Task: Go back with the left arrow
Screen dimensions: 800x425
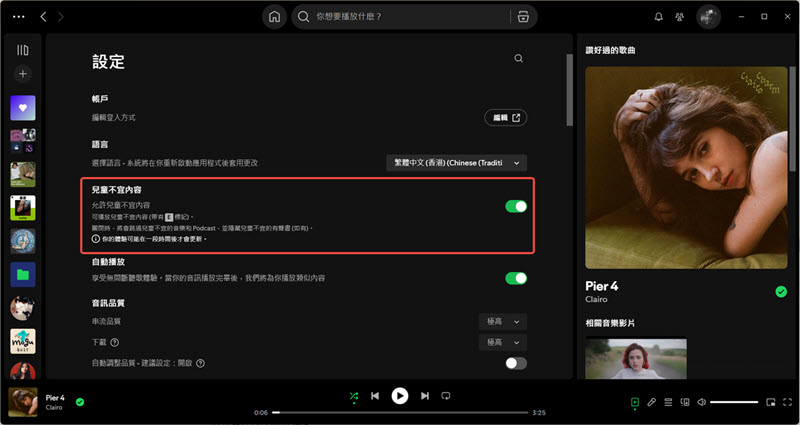Action: point(43,17)
